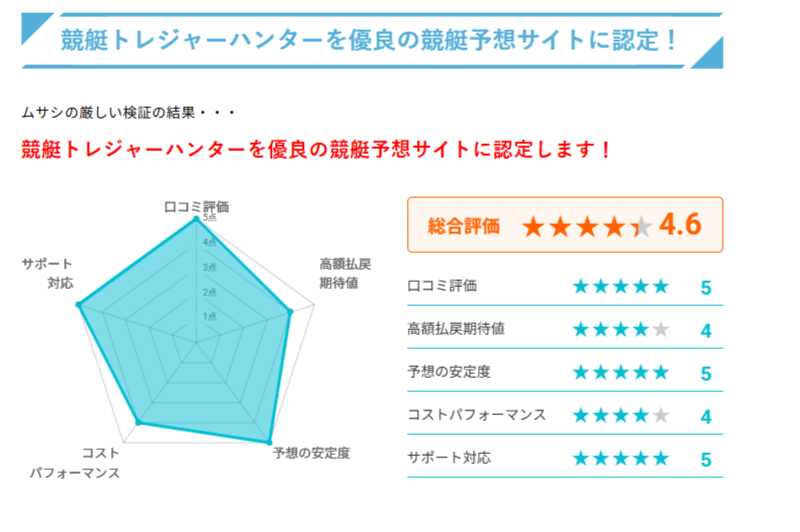The width and height of the screenshot is (800, 532).
Task: Click the 高額払戻期待値 star rating row
Action: click(x=565, y=329)
